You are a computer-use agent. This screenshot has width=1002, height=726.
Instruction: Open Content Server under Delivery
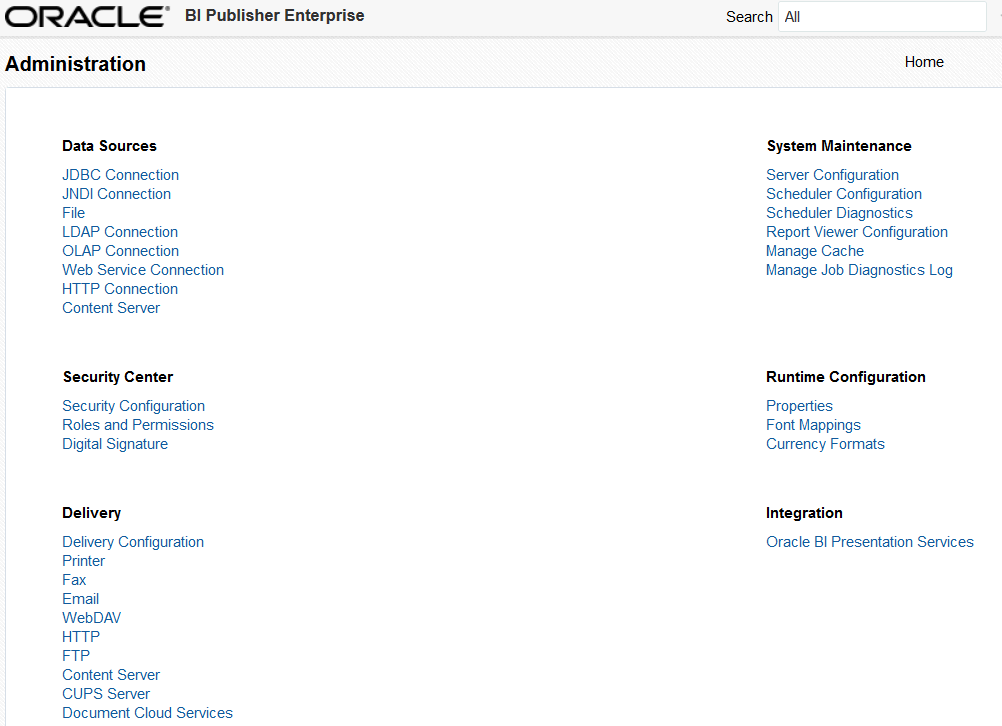tap(111, 675)
